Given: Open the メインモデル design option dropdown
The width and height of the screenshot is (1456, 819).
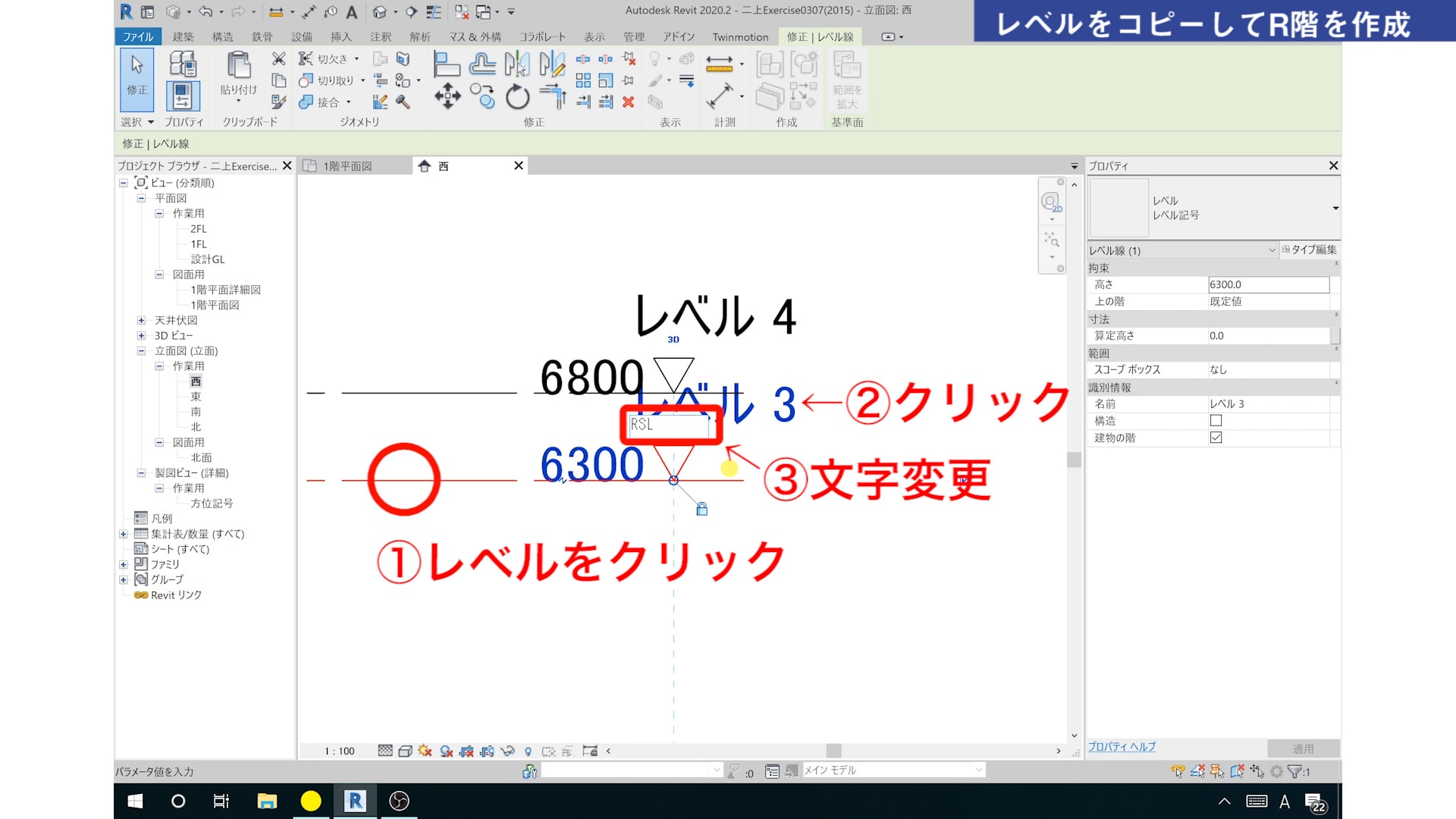Looking at the screenshot, I should (x=978, y=770).
